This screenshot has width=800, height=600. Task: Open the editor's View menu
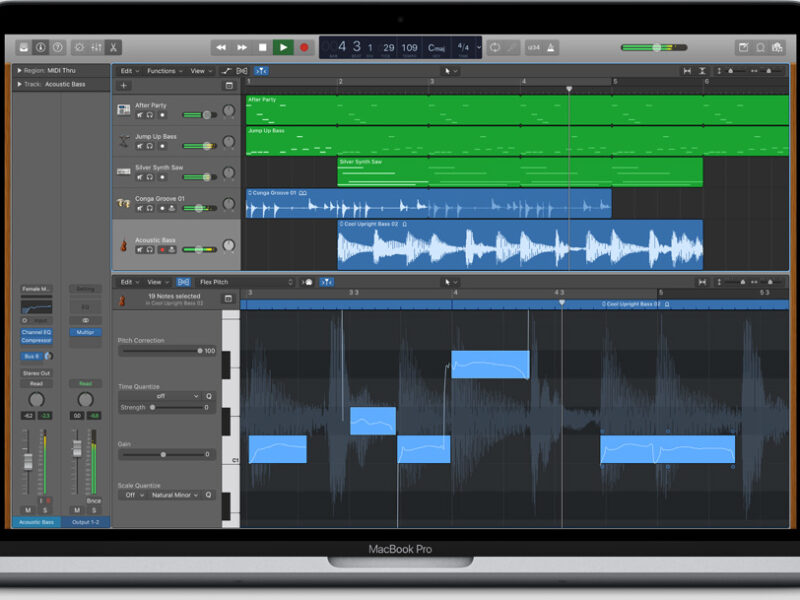click(x=157, y=282)
